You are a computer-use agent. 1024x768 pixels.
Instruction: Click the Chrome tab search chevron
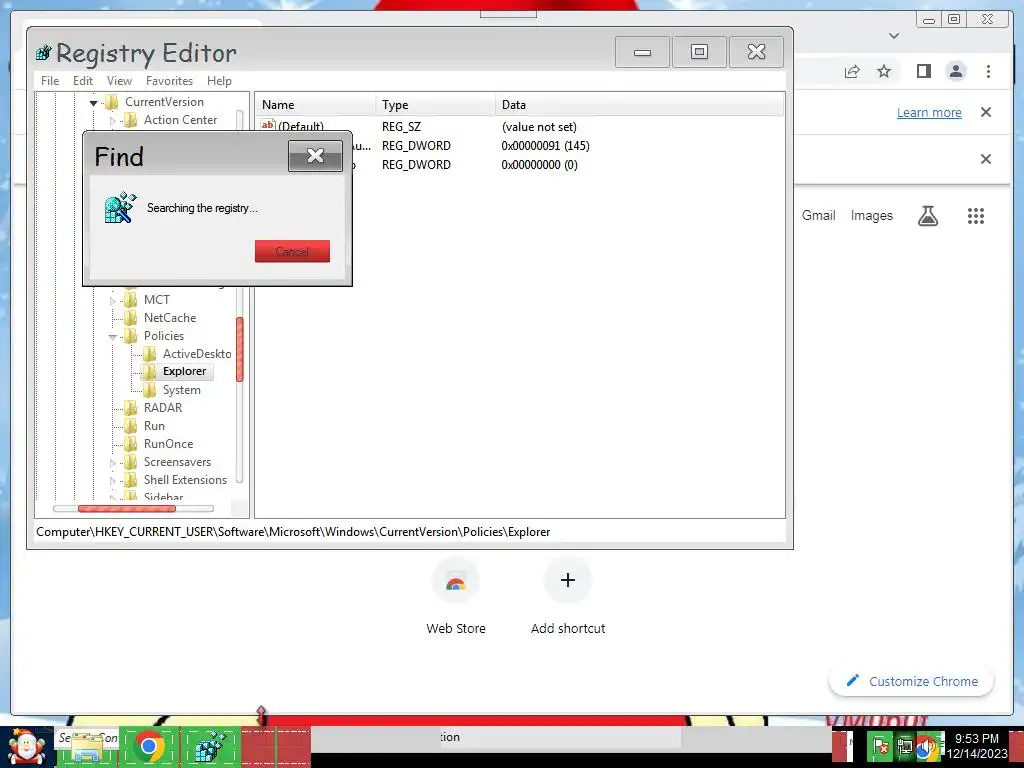coord(894,36)
